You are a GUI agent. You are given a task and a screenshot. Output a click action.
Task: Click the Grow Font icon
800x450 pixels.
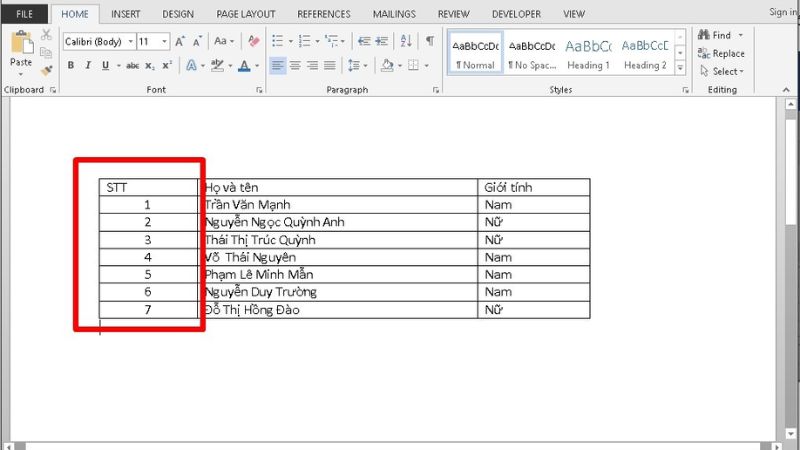click(x=180, y=42)
